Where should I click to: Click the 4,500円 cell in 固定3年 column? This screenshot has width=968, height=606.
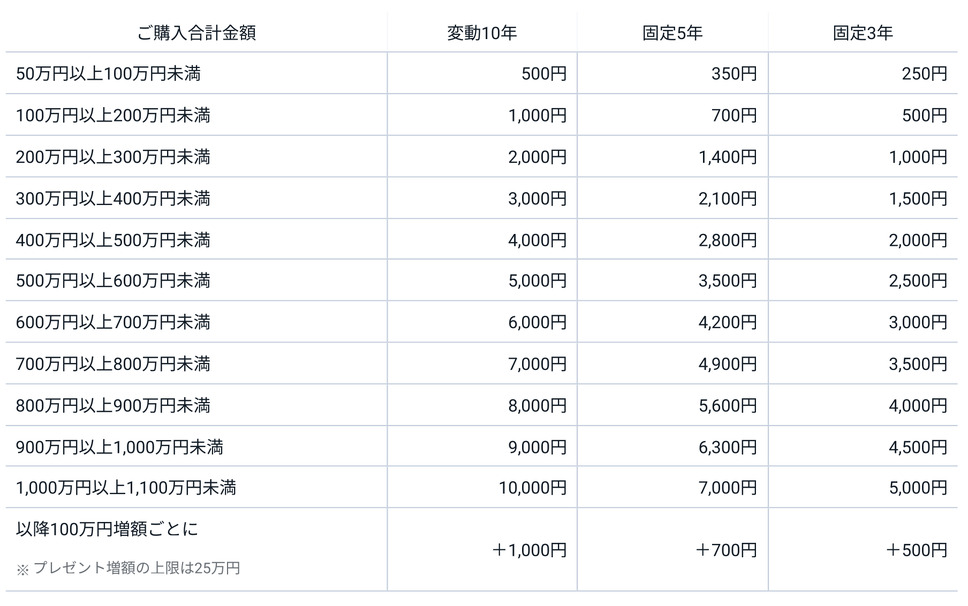coord(917,447)
